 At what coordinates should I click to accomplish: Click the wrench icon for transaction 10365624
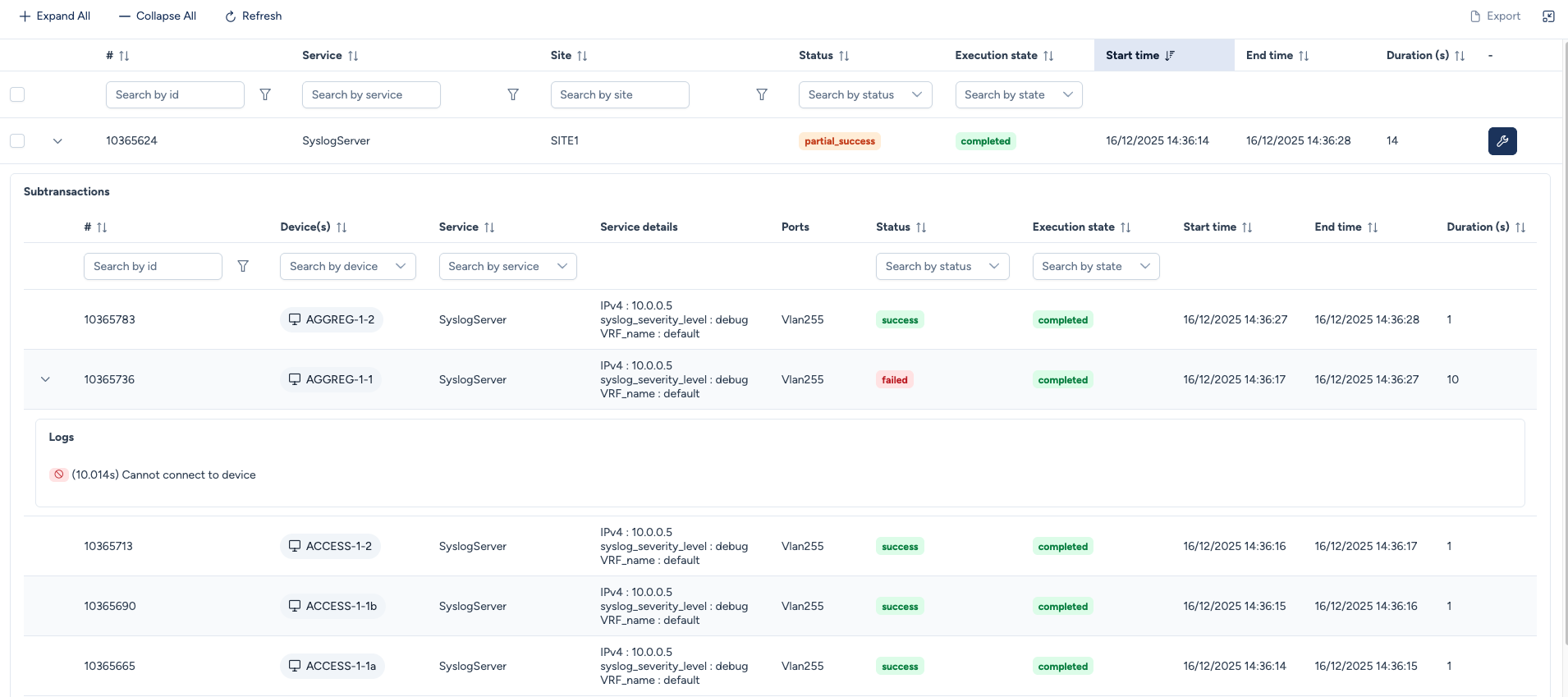pos(1502,141)
